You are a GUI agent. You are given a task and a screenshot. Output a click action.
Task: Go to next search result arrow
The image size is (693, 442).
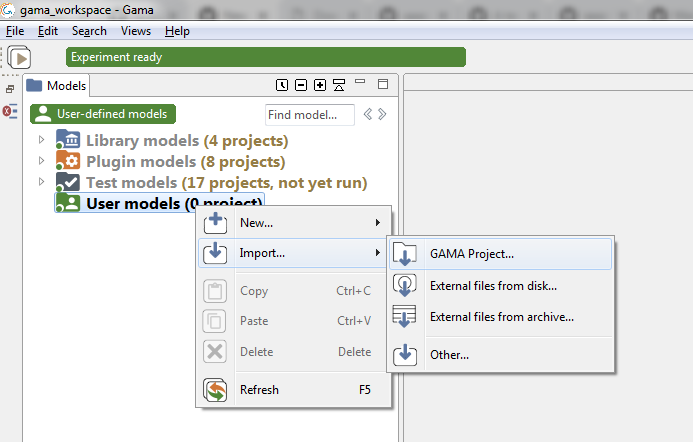coord(382,114)
